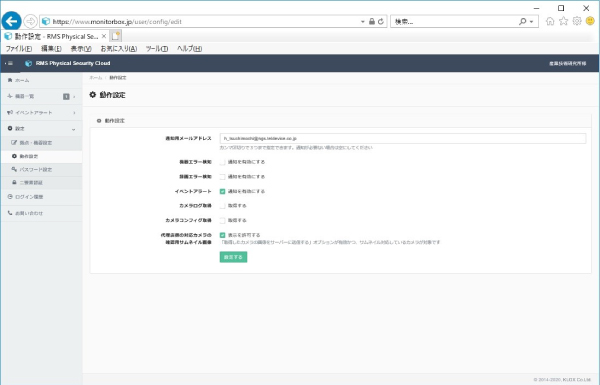Close the 動作設定 browser tab
600x385 pixels.
point(104,36)
